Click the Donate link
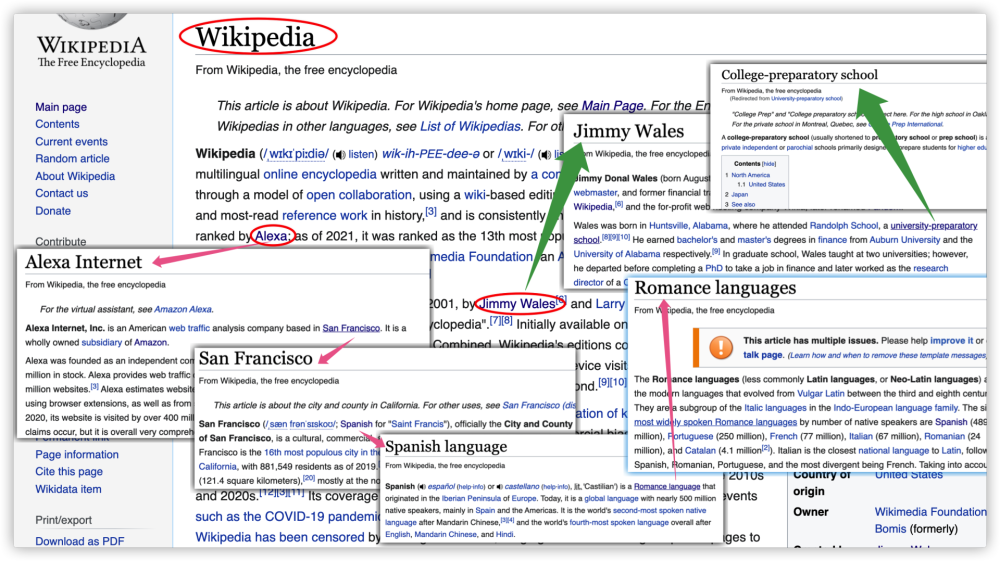 (53, 211)
